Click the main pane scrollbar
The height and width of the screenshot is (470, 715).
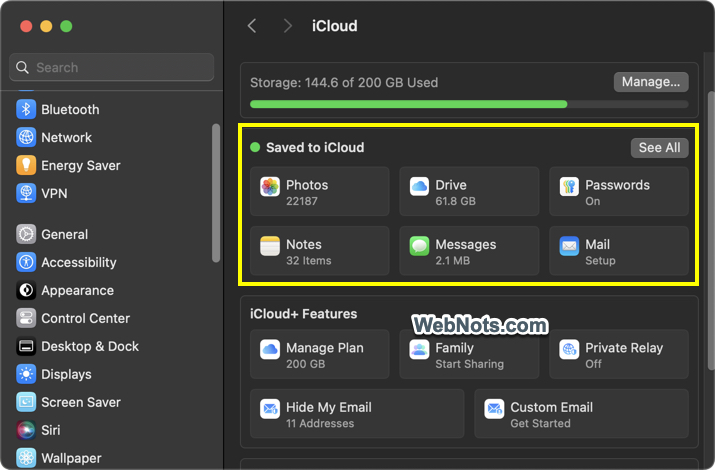[x=711, y=230]
